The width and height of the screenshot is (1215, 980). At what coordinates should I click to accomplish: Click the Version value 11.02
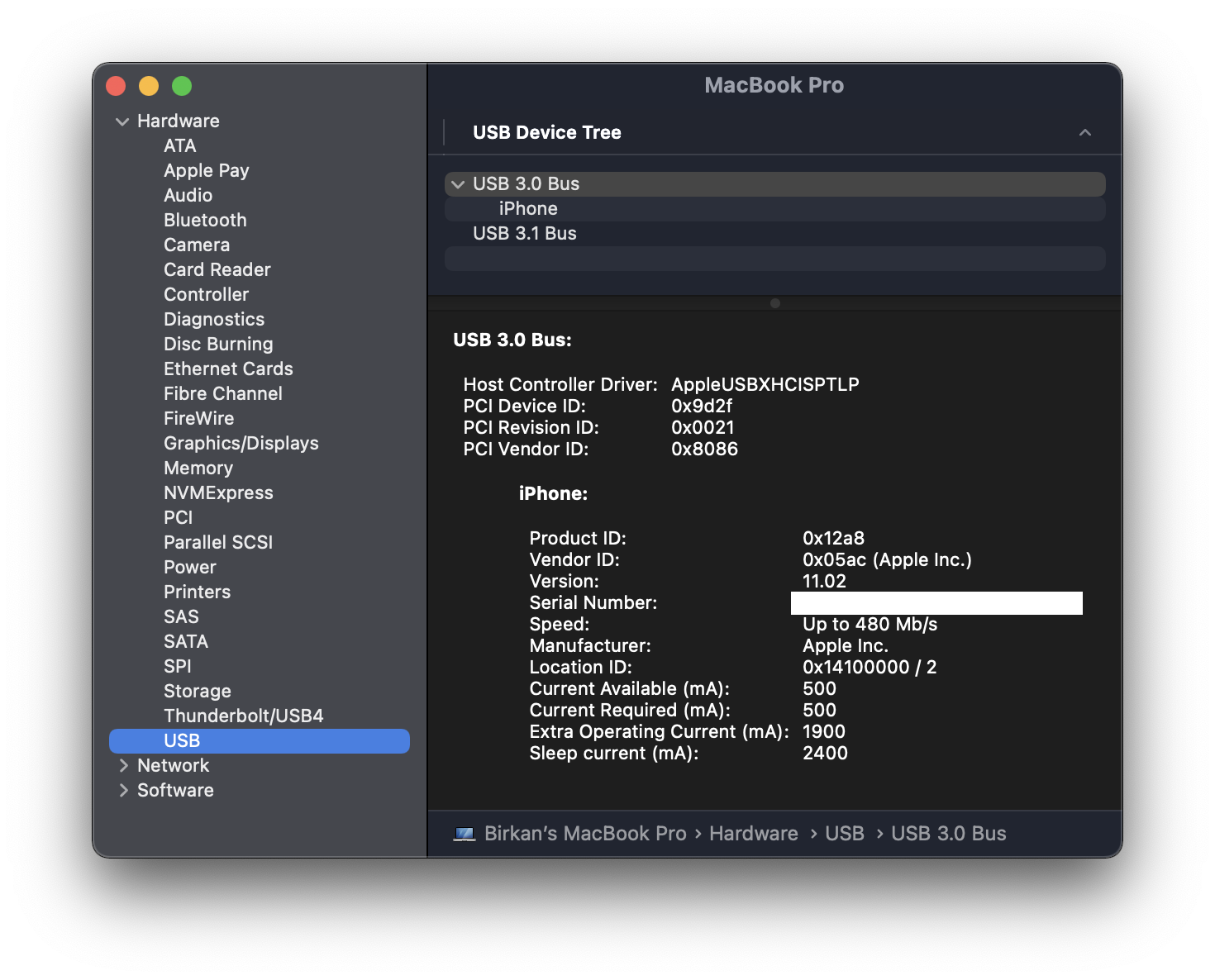[824, 582]
